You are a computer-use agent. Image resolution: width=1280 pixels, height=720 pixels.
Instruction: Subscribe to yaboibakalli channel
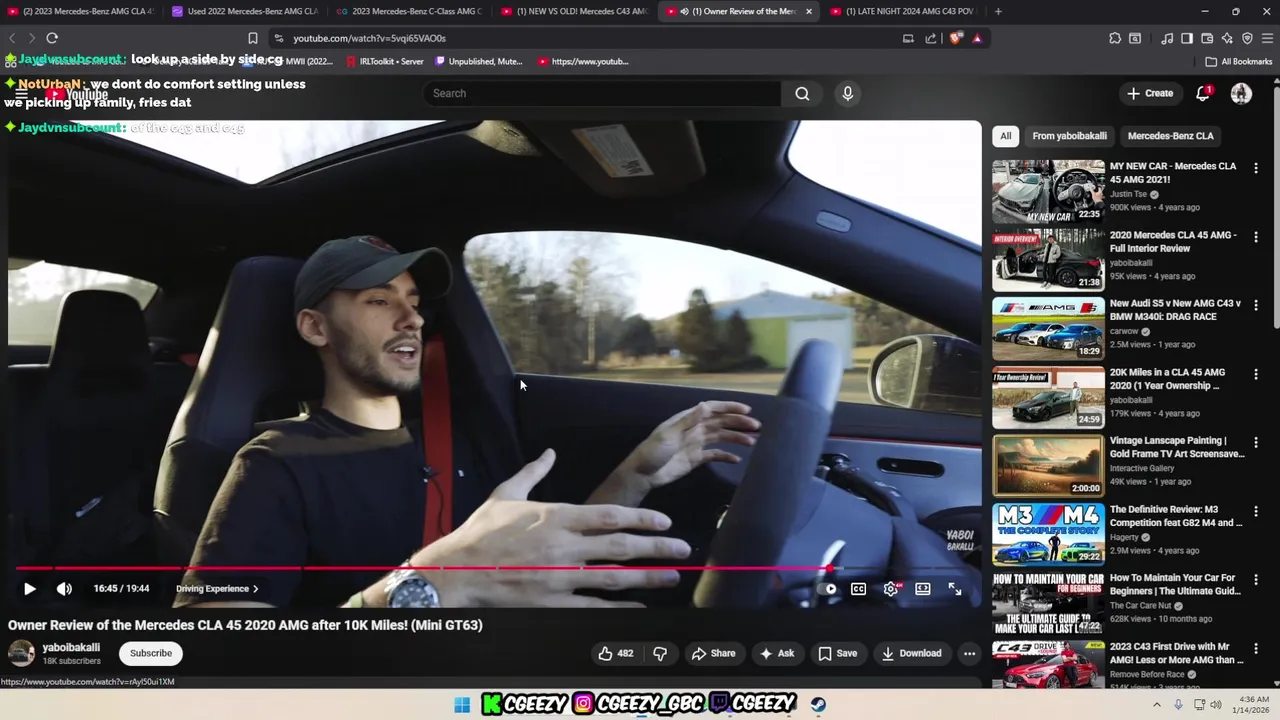coord(151,653)
